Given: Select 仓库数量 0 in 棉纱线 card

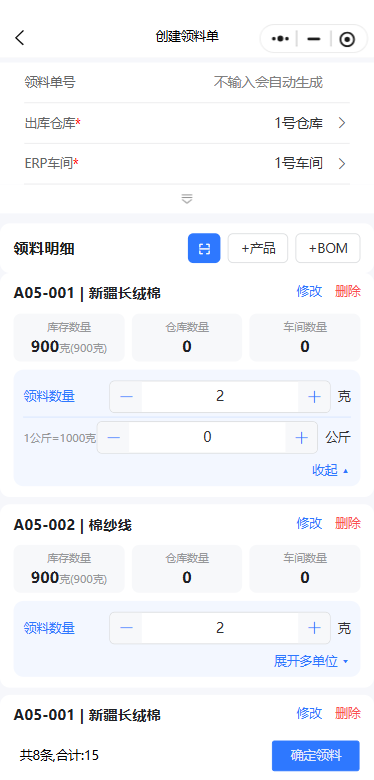Looking at the screenshot, I should coord(187,569).
